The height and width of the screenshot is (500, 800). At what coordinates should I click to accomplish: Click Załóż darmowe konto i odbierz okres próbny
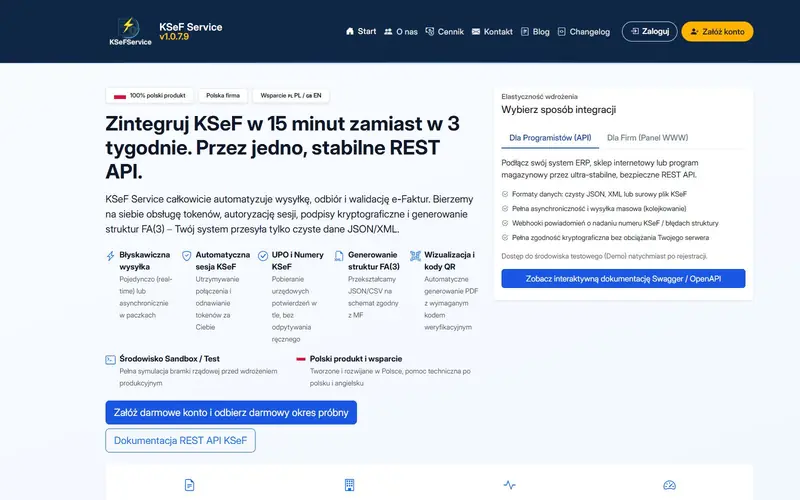(x=231, y=412)
